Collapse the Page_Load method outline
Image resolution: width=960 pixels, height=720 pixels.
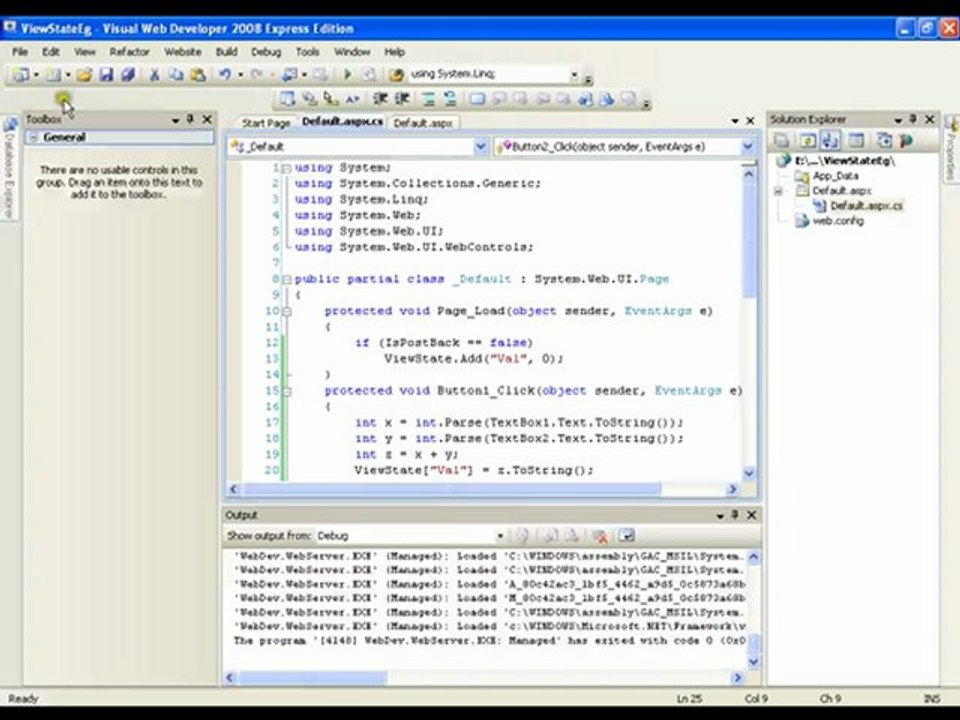coord(286,311)
